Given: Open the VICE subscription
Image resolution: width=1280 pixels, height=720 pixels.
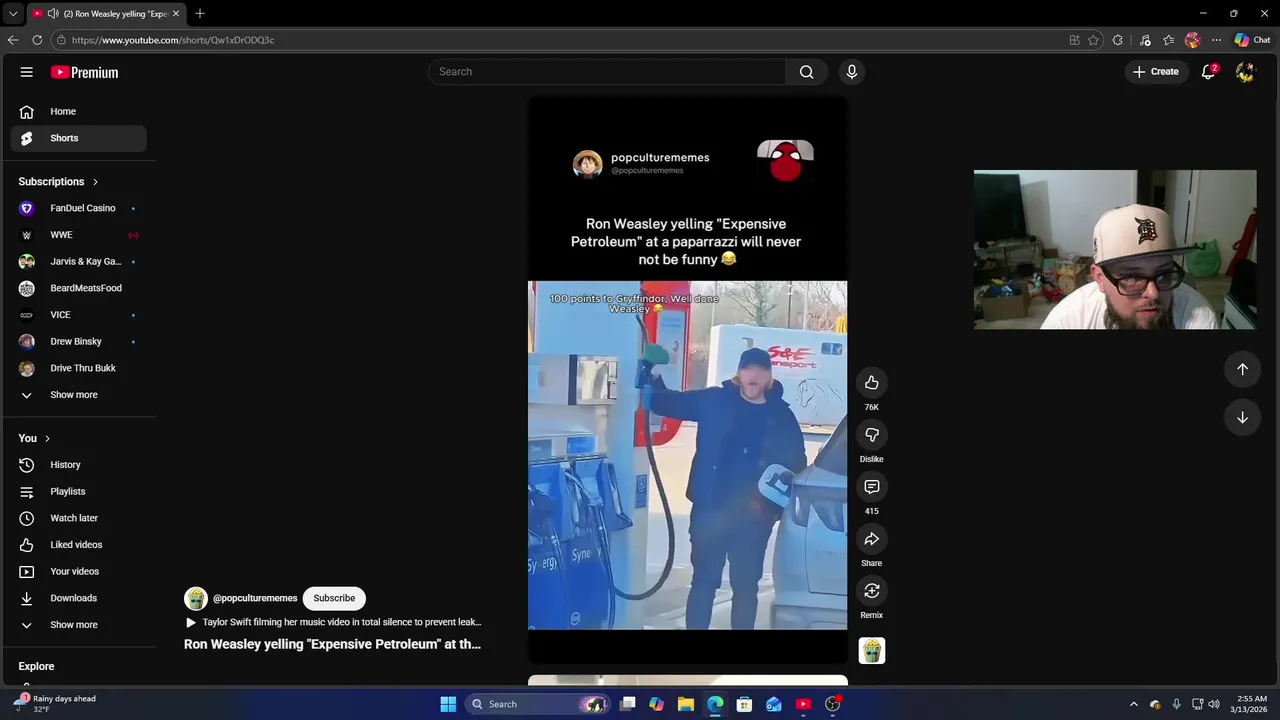Looking at the screenshot, I should pyautogui.click(x=78, y=315).
